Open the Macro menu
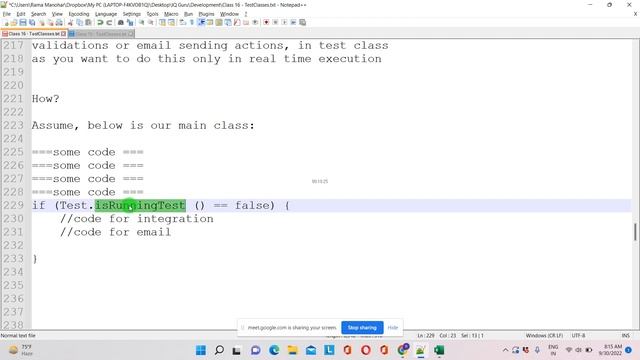 tap(171, 14)
